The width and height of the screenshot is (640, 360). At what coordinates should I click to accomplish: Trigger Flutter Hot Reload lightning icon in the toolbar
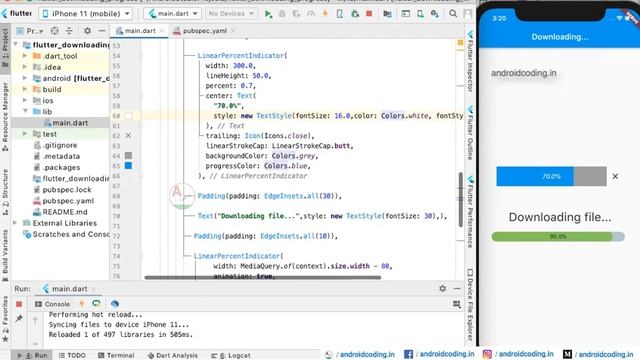pos(325,13)
